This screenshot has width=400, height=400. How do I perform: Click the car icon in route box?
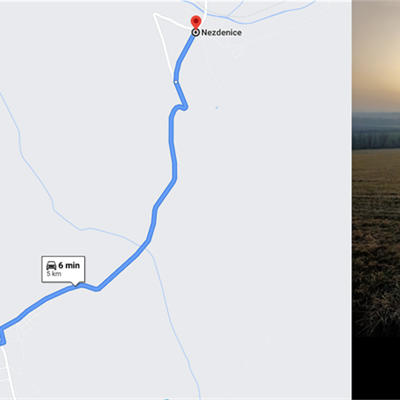click(51, 266)
